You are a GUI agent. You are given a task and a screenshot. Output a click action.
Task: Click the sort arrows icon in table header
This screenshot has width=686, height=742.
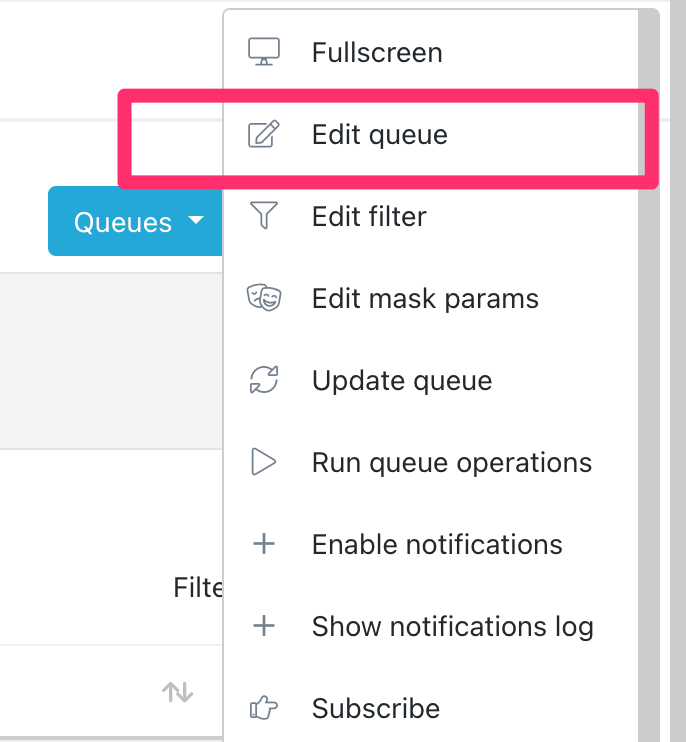(178, 691)
